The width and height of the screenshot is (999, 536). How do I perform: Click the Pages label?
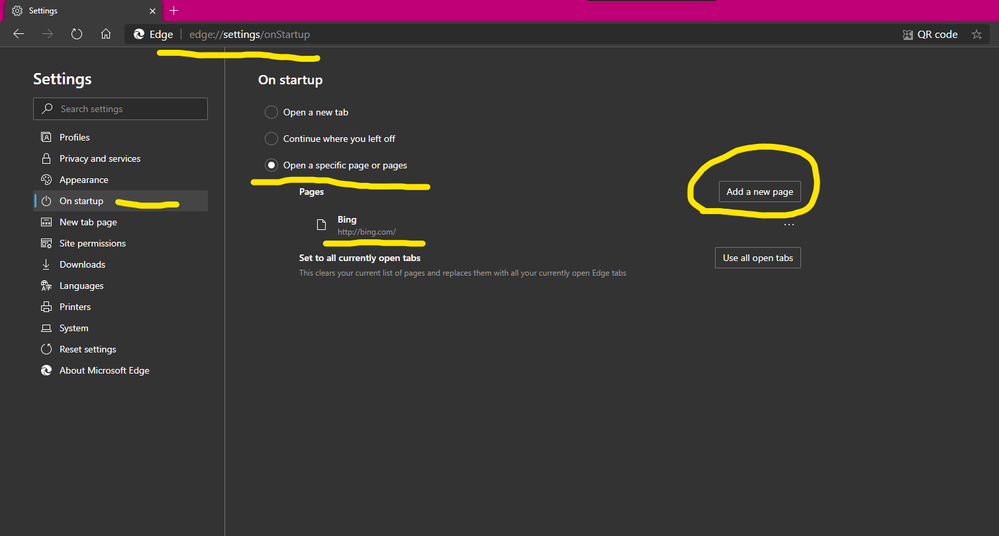(x=311, y=192)
